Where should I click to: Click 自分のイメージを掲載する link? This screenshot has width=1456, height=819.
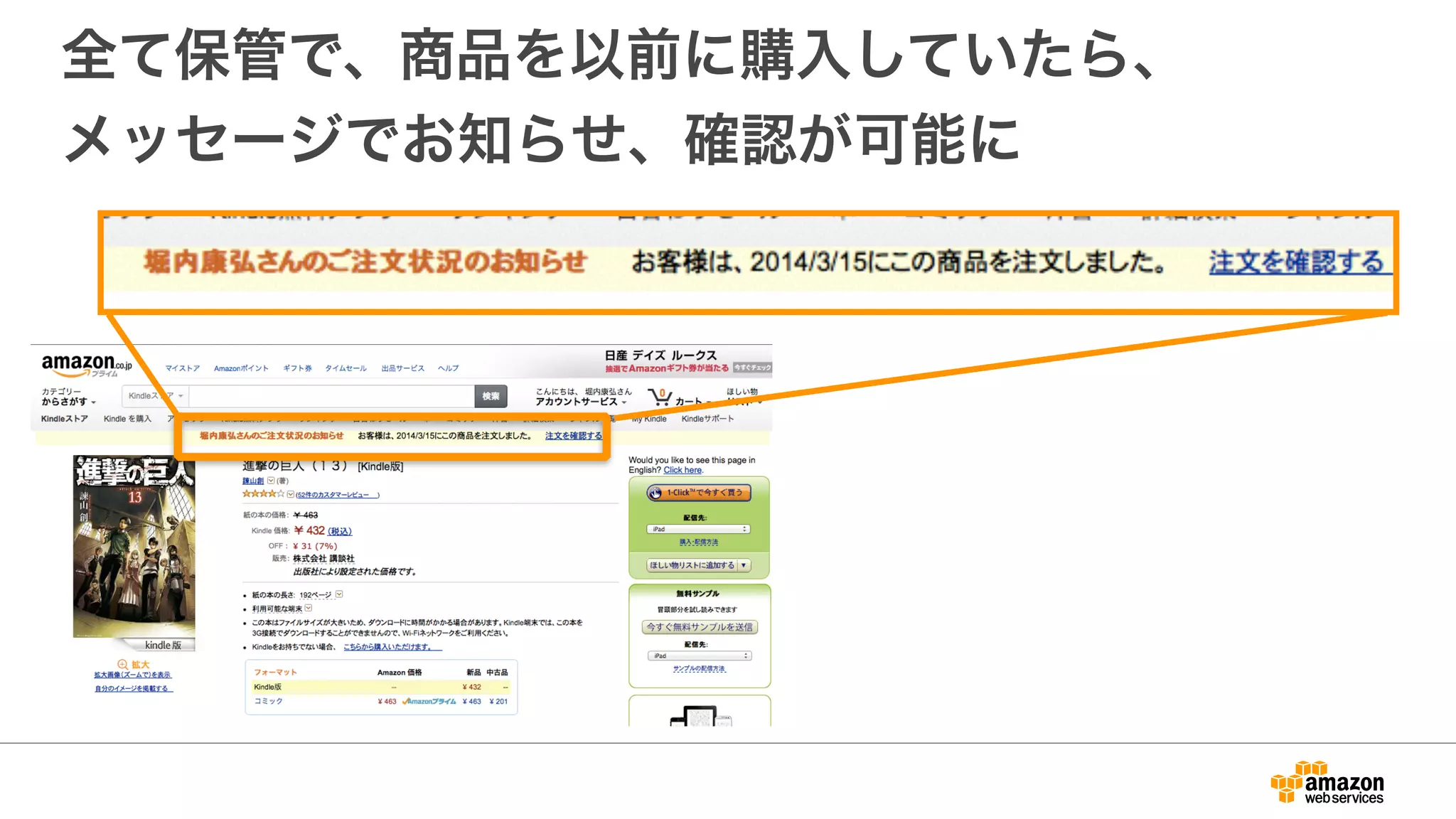[134, 688]
